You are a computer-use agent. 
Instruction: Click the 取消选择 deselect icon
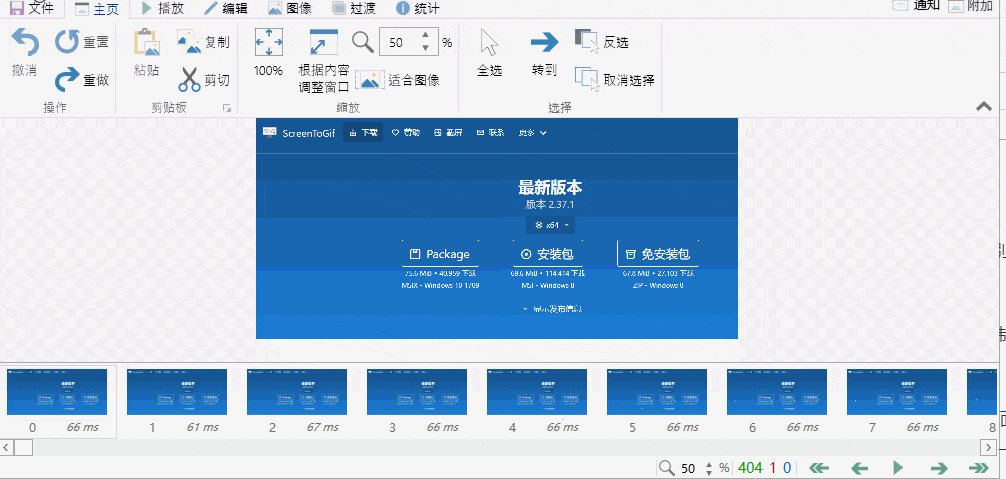pyautogui.click(x=587, y=80)
